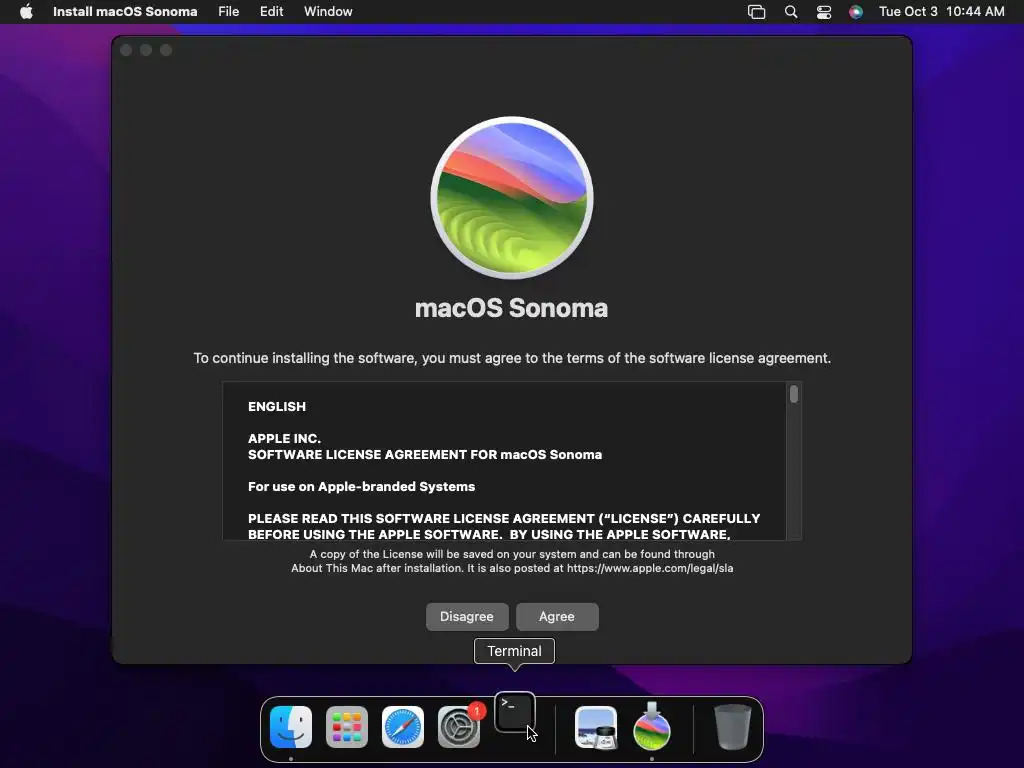This screenshot has width=1024, height=768.
Task: Open Preview from the Dock
Action: point(596,727)
